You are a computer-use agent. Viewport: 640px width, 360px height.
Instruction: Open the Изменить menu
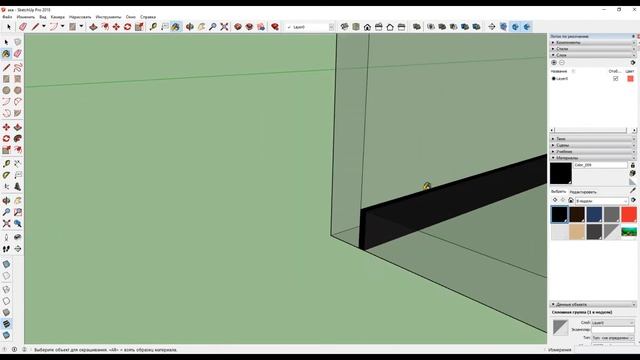(x=26, y=17)
